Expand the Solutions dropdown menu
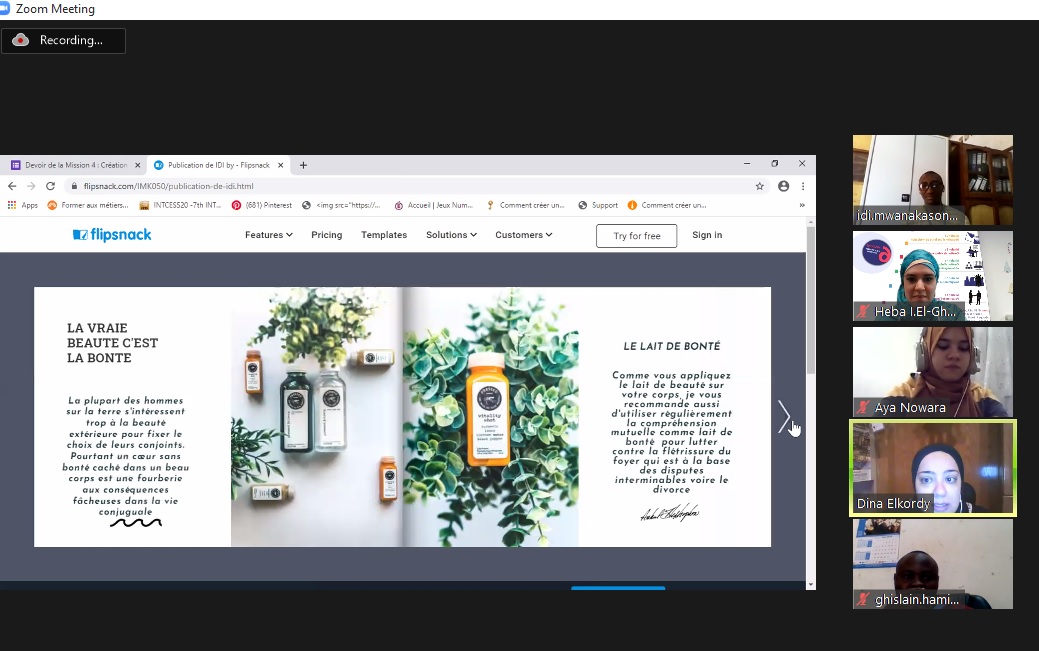The image size is (1039, 651). point(451,235)
